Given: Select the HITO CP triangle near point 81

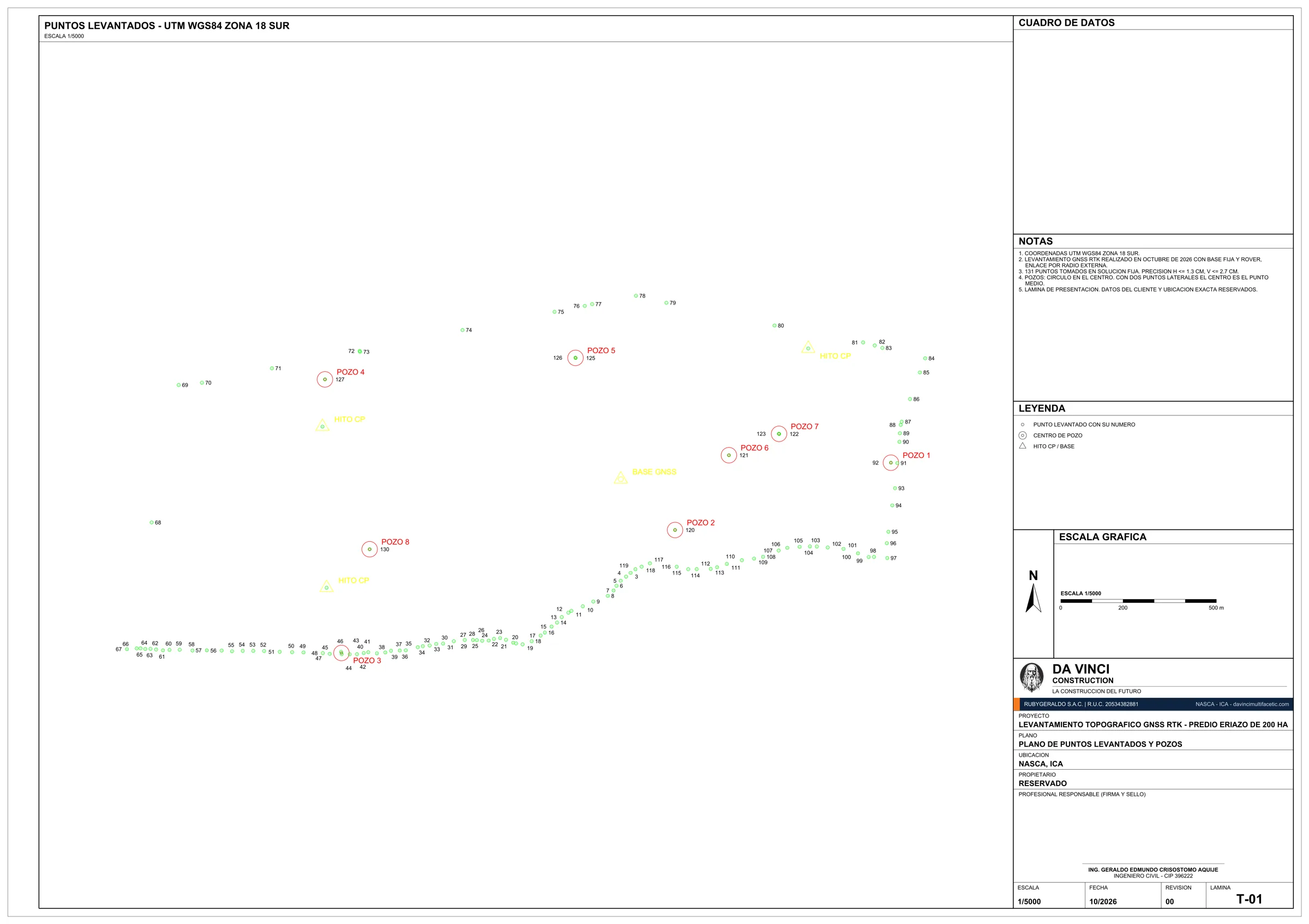Looking at the screenshot, I should [808, 347].
